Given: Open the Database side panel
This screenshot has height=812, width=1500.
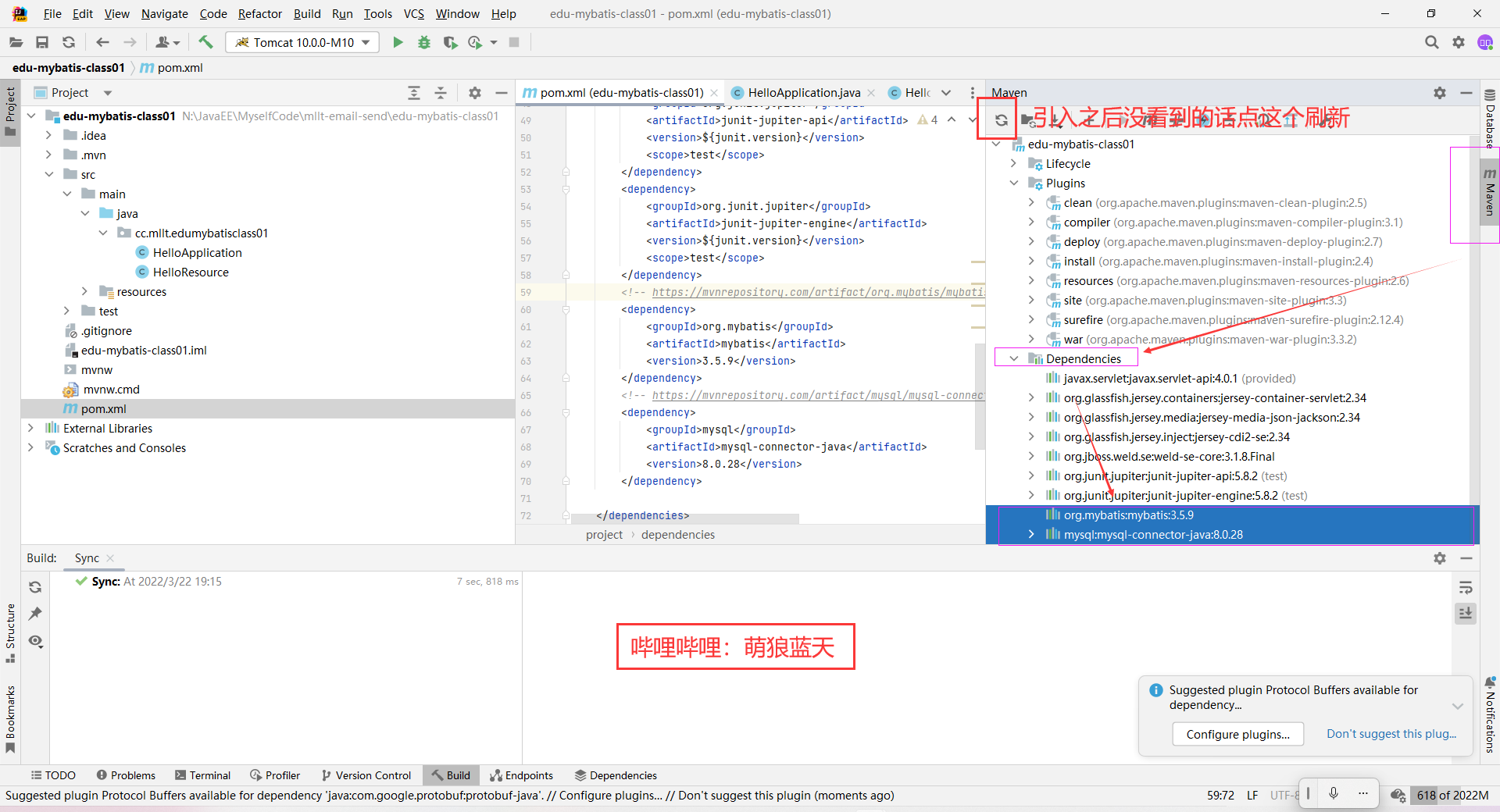Looking at the screenshot, I should click(1490, 119).
